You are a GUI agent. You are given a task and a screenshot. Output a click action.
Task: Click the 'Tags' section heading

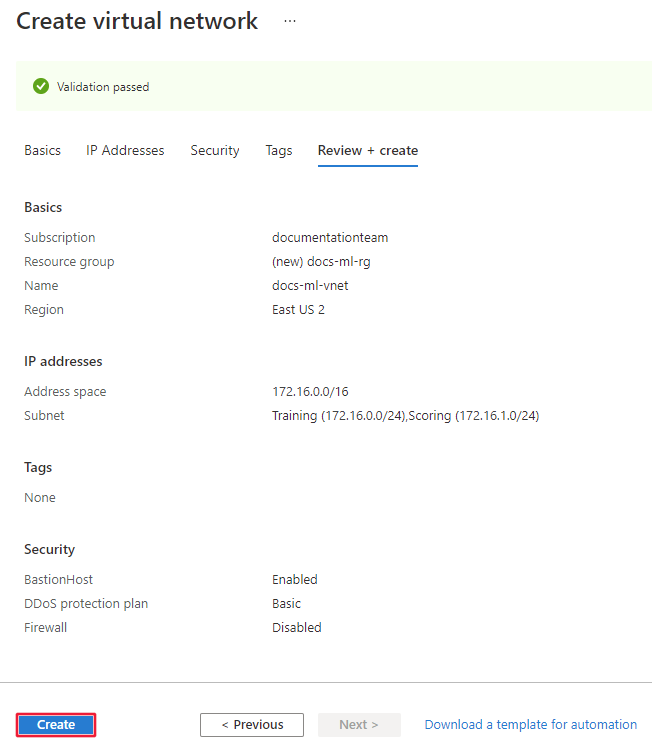(x=38, y=467)
